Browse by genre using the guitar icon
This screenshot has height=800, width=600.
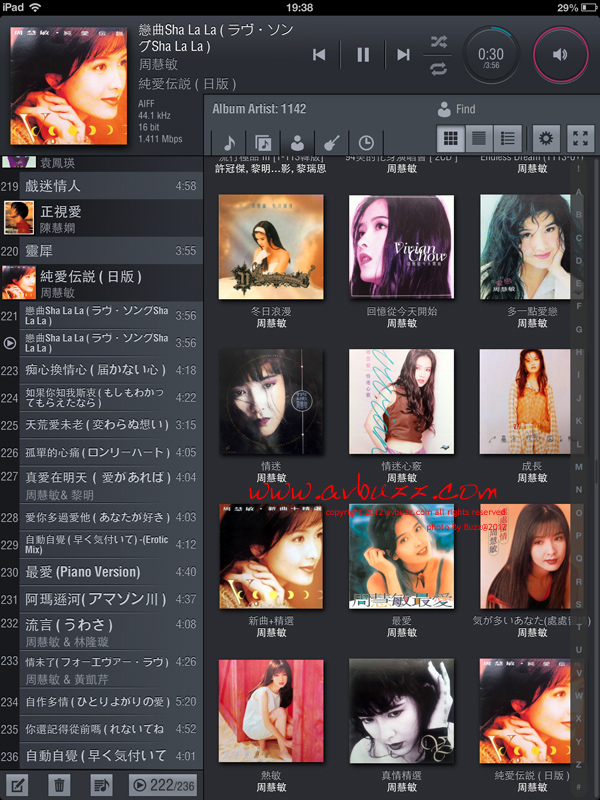pyautogui.click(x=330, y=142)
